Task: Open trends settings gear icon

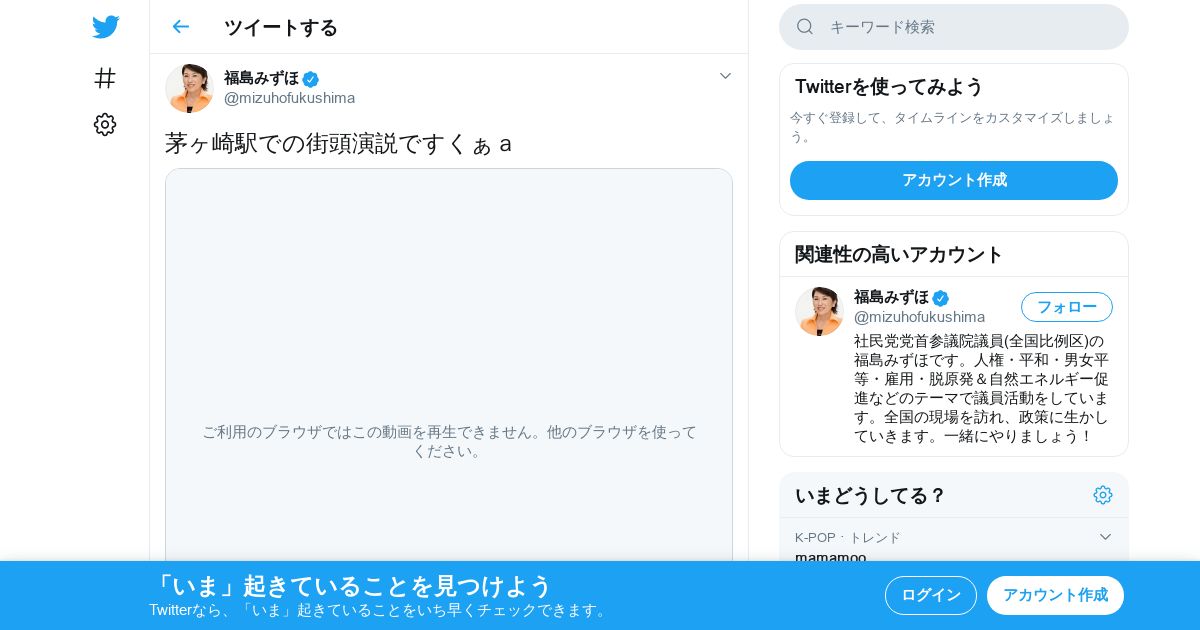Action: (x=1103, y=495)
